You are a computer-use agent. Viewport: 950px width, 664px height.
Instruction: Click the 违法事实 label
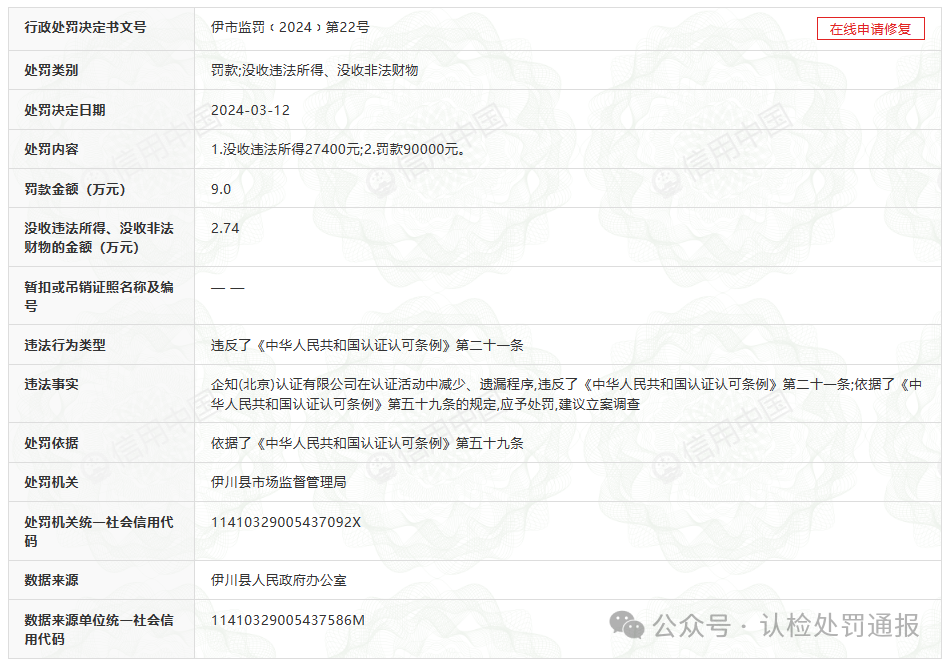[x=51, y=384]
